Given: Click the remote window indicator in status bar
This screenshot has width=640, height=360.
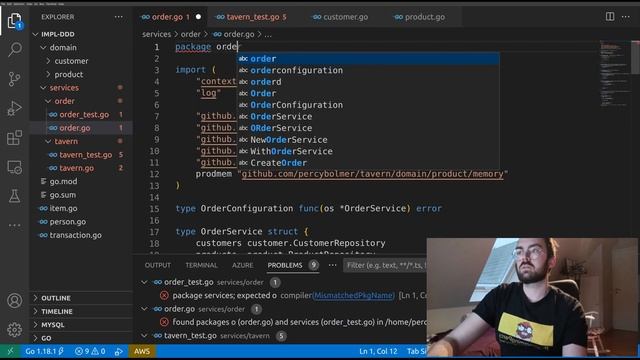Looking at the screenshot, I should tap(10, 351).
